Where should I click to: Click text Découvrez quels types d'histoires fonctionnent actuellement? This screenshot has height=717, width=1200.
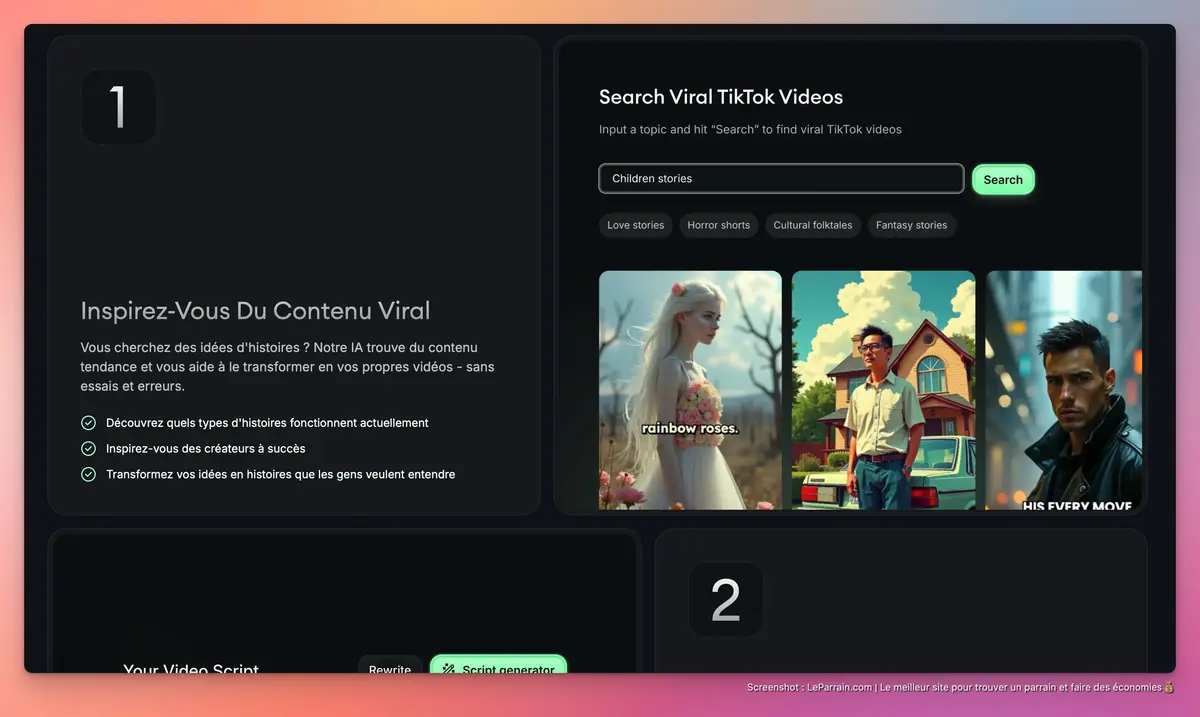(x=267, y=423)
